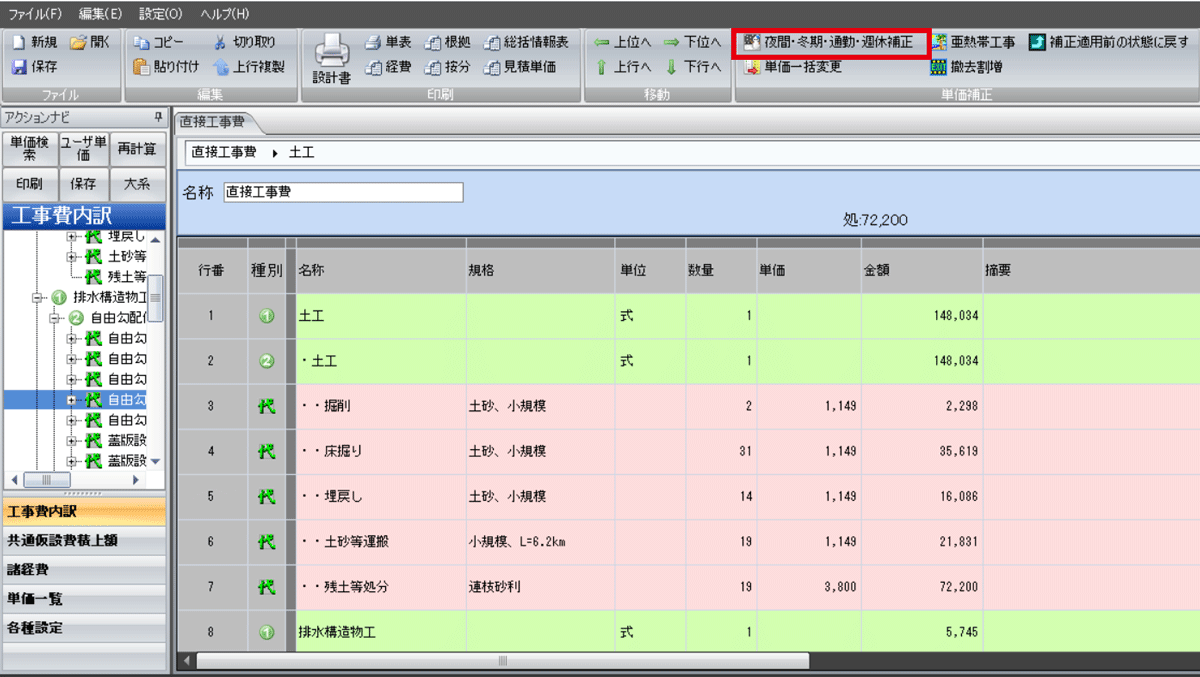This screenshot has height=677, width=1200.
Task: Revert with 補正適用前の状態に戻す icon
Action: [x=1037, y=43]
